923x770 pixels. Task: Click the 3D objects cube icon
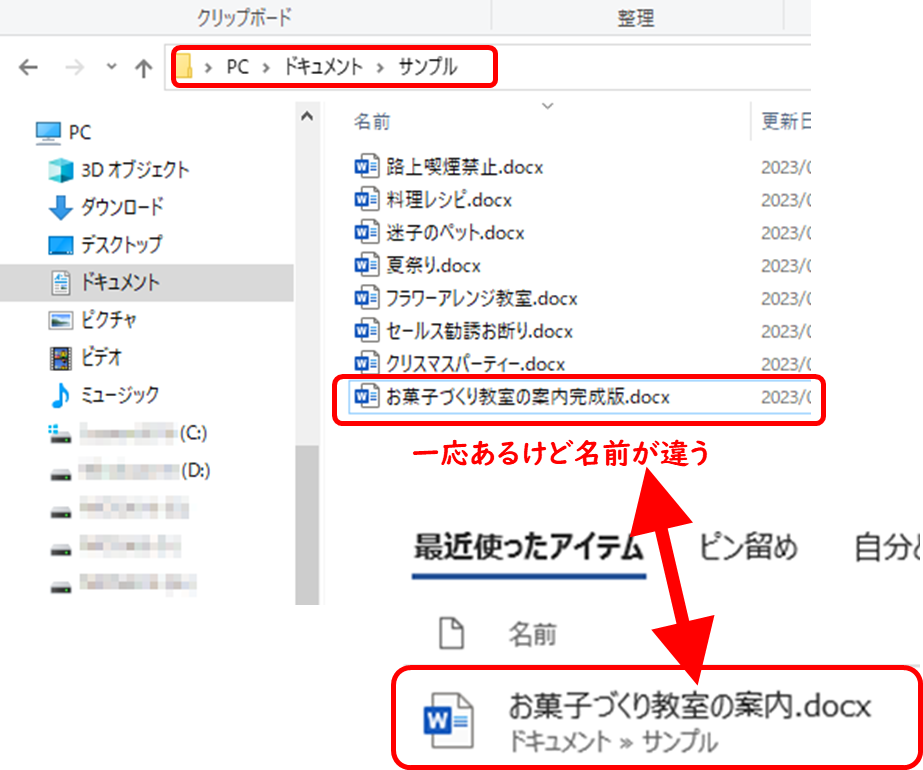pos(61,170)
